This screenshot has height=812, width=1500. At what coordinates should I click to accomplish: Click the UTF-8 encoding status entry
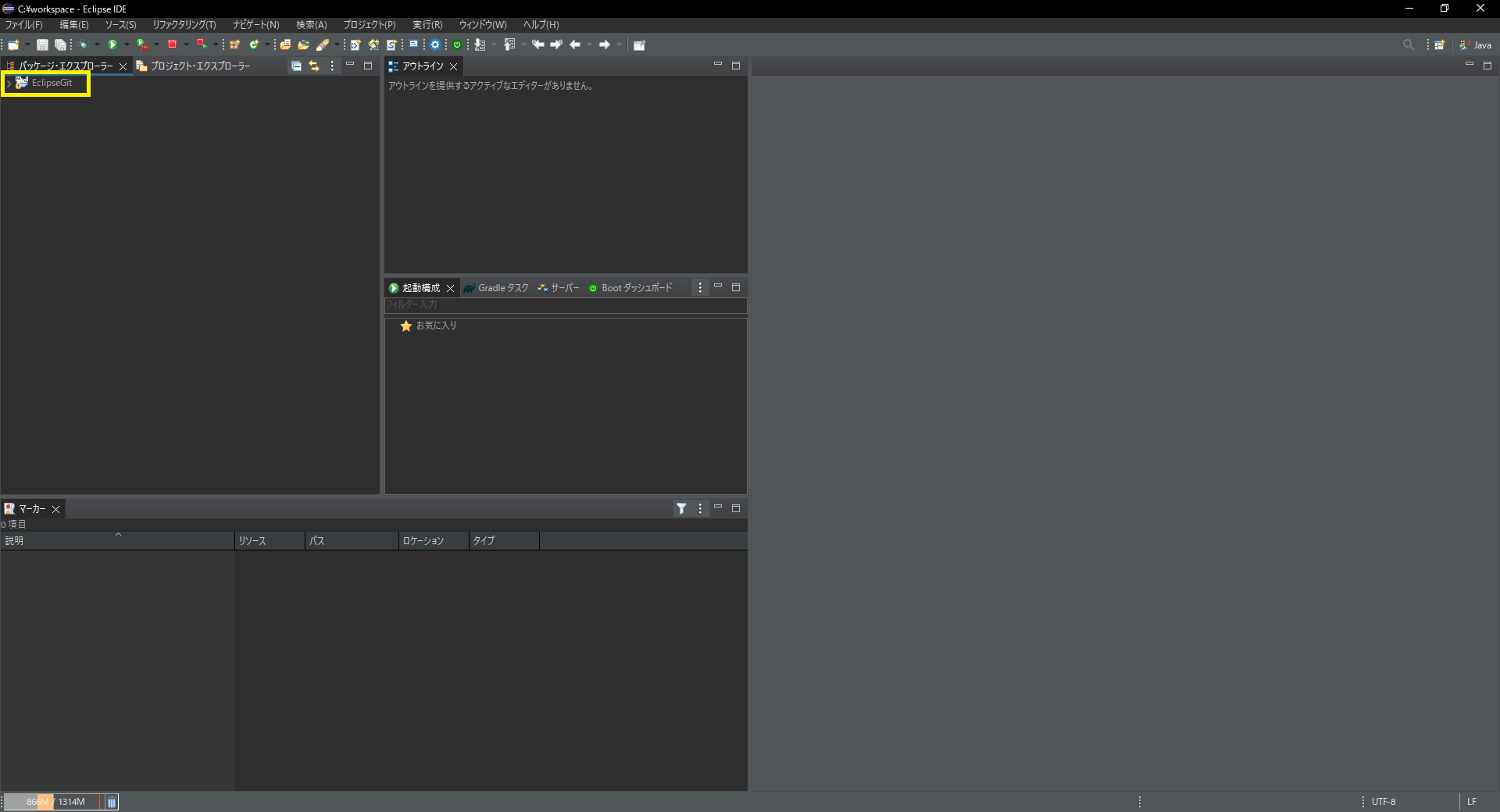tap(1384, 802)
